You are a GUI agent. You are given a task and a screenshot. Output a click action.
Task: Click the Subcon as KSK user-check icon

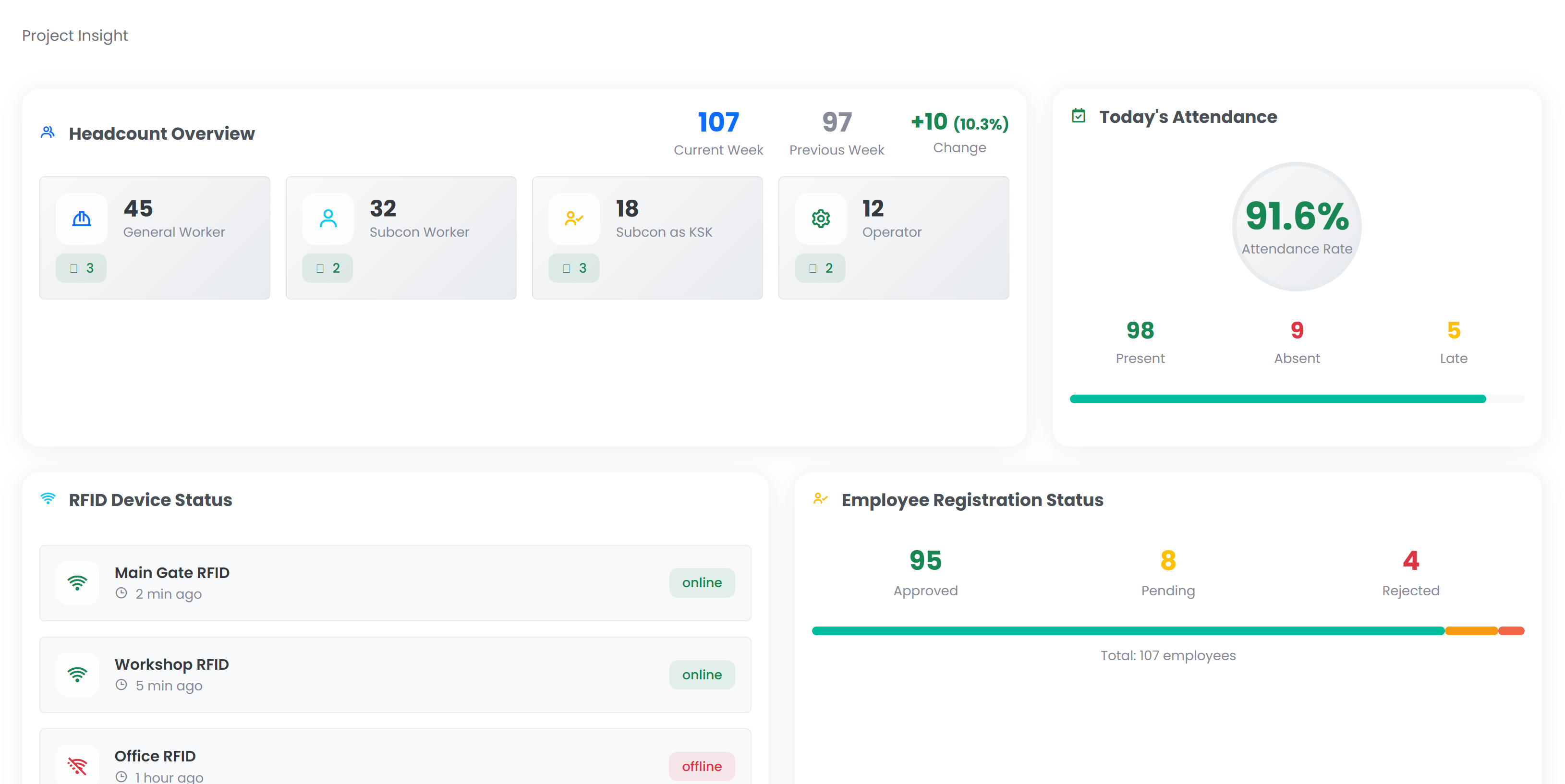[574, 218]
